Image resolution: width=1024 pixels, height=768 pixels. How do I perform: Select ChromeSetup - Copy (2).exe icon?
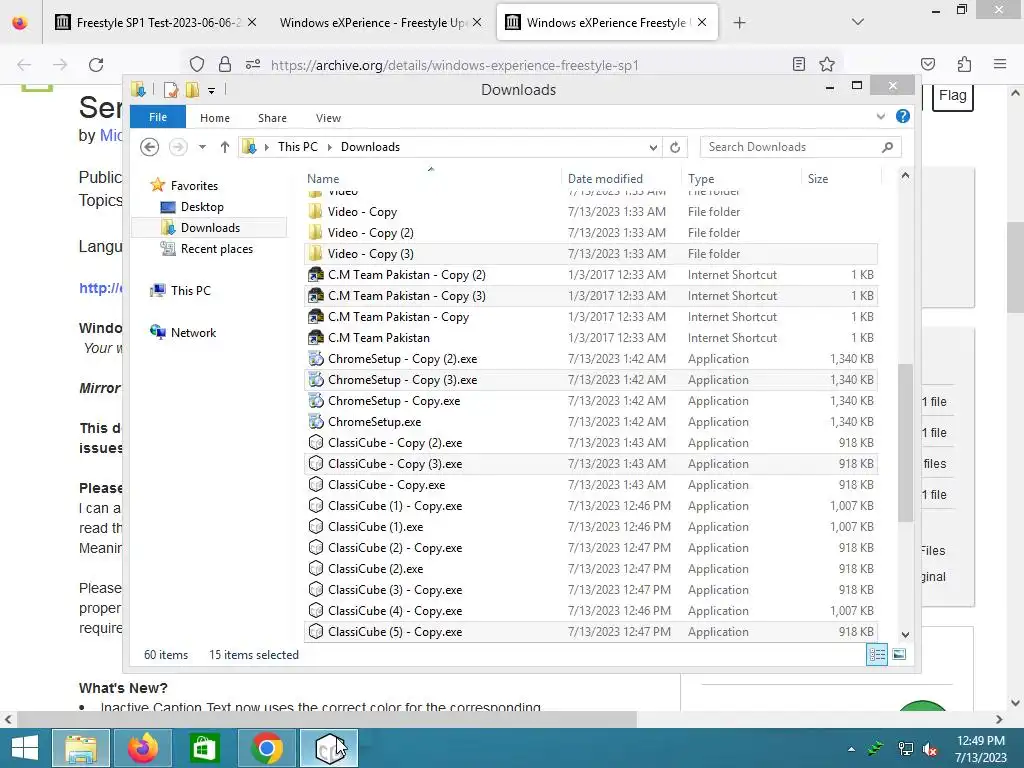[x=315, y=359]
